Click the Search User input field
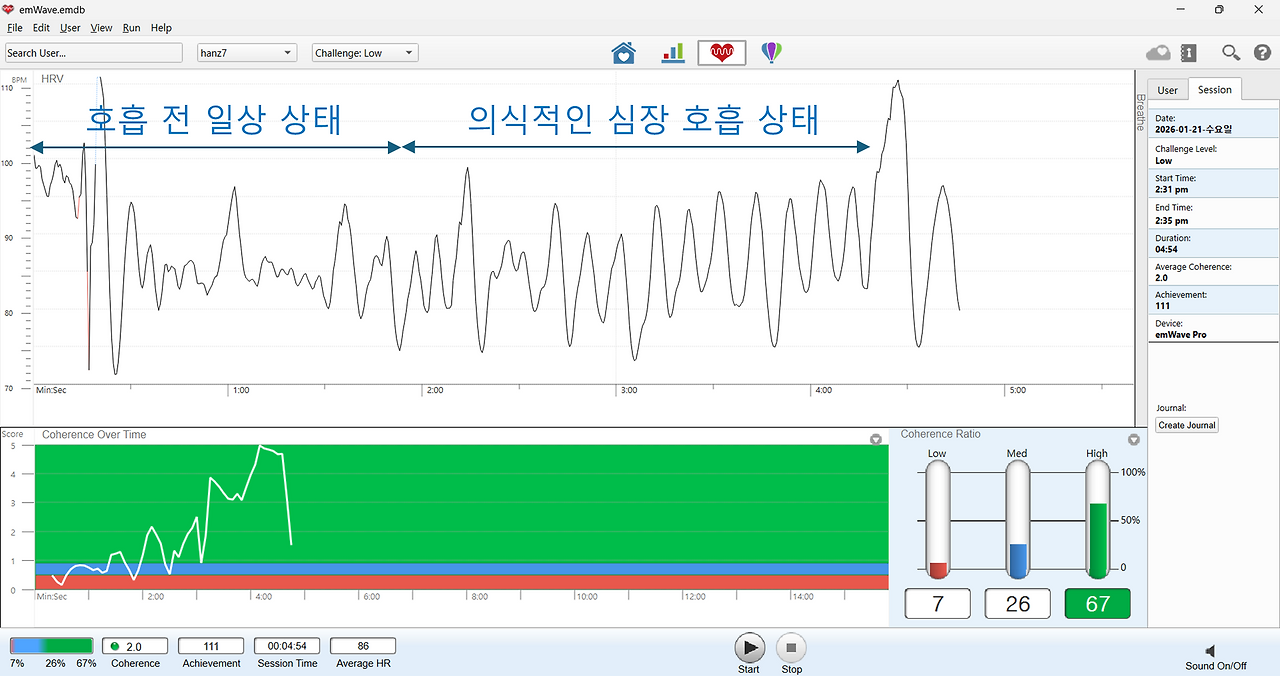Image resolution: width=1280 pixels, height=676 pixels. [94, 53]
